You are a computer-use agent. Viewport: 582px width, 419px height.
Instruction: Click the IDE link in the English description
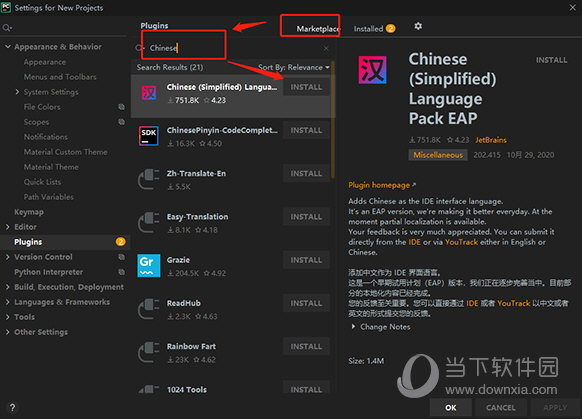[x=414, y=242]
